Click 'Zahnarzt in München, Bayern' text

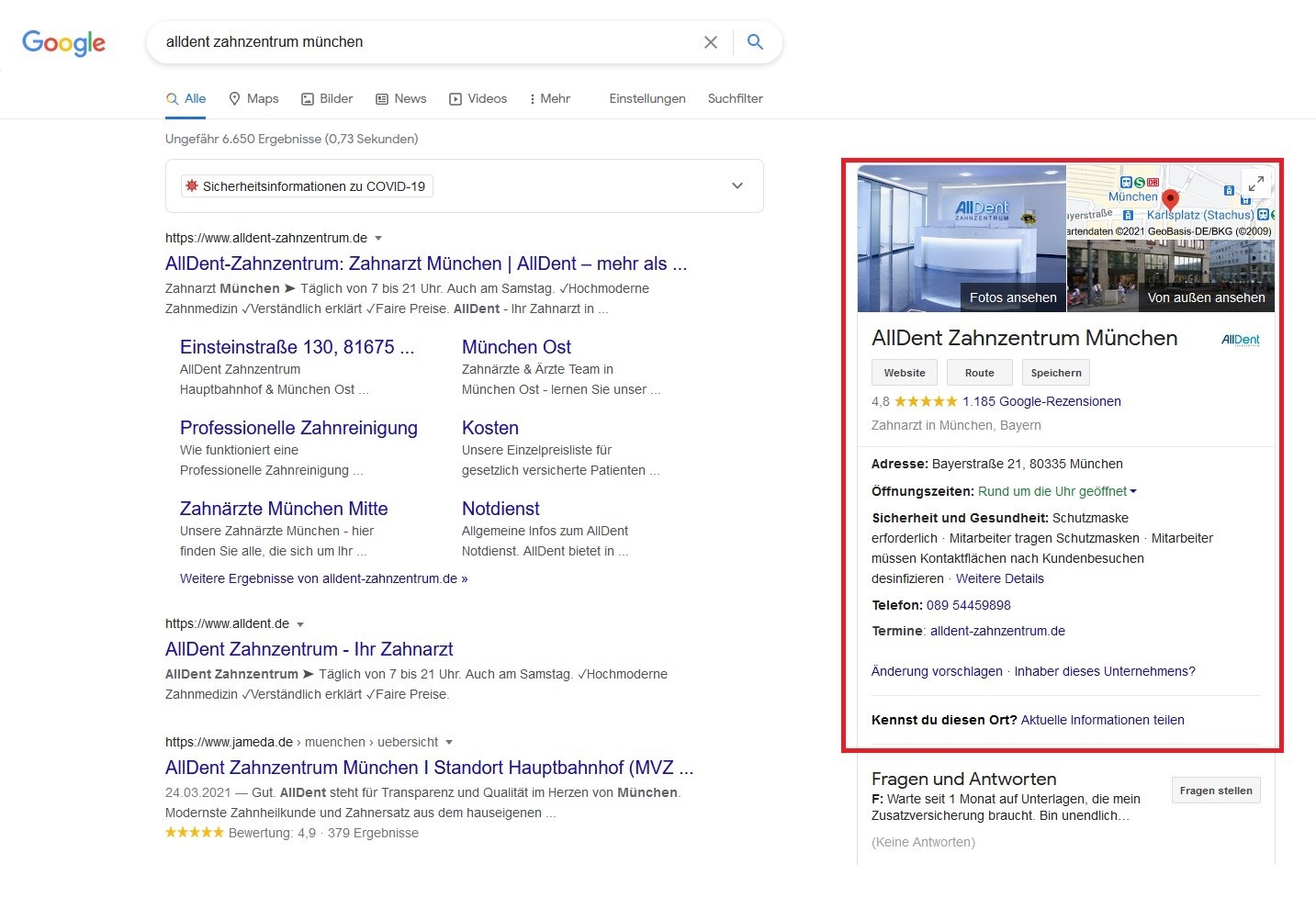coord(956,425)
